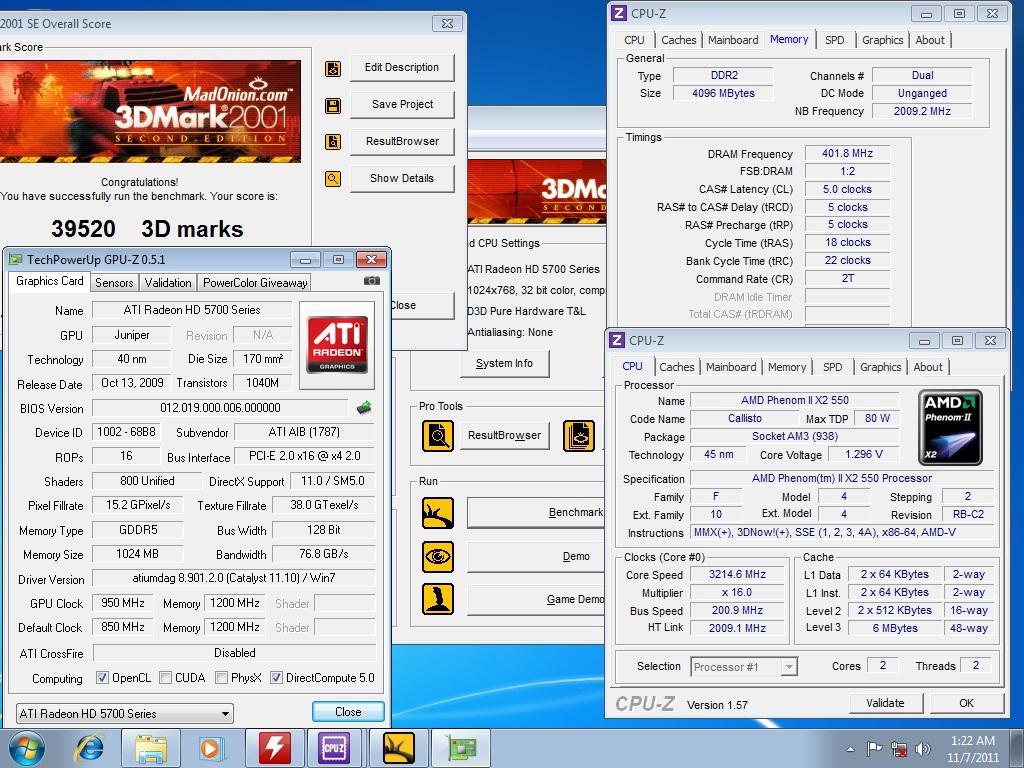Click the DRAM Frequency value 401.8 MHz
The height and width of the screenshot is (768, 1024).
tap(847, 153)
